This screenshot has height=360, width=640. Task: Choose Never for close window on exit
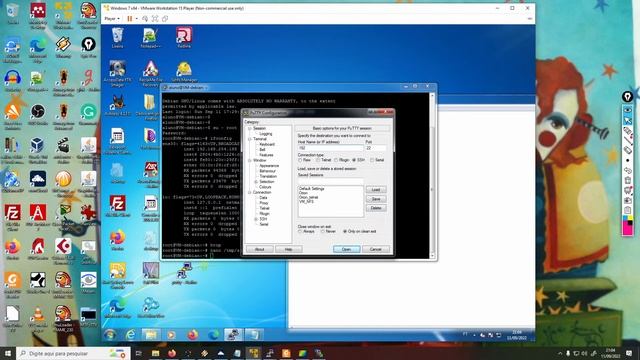(x=322, y=231)
